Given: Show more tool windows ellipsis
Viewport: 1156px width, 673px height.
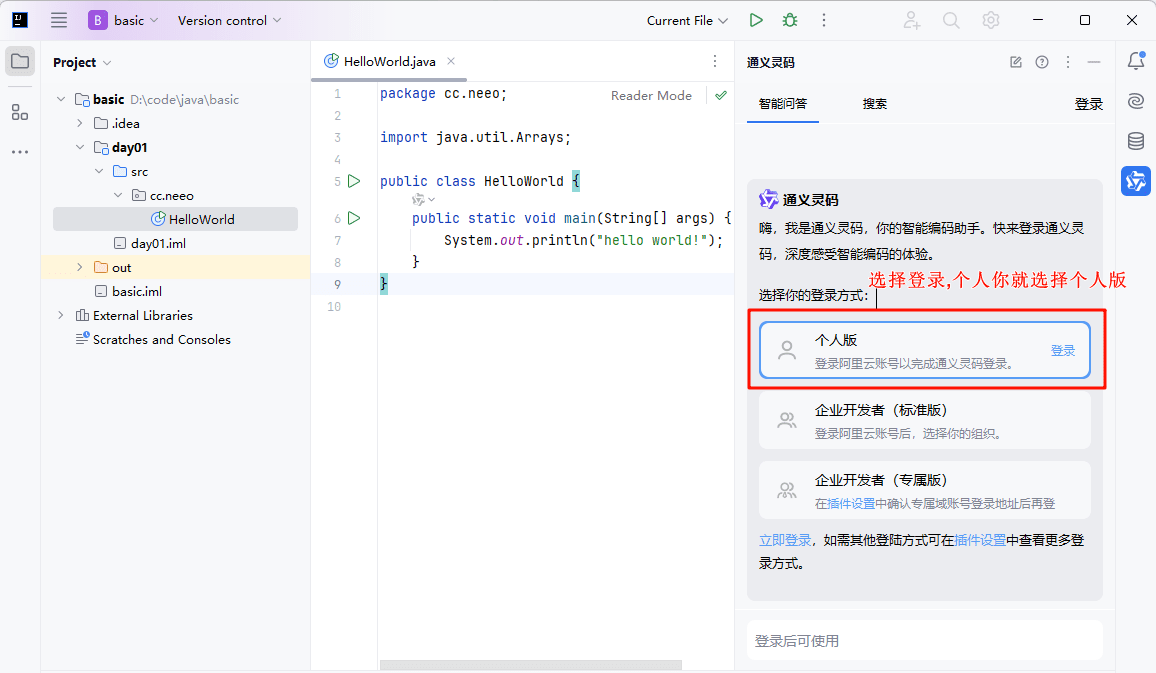Looking at the screenshot, I should point(20,152).
